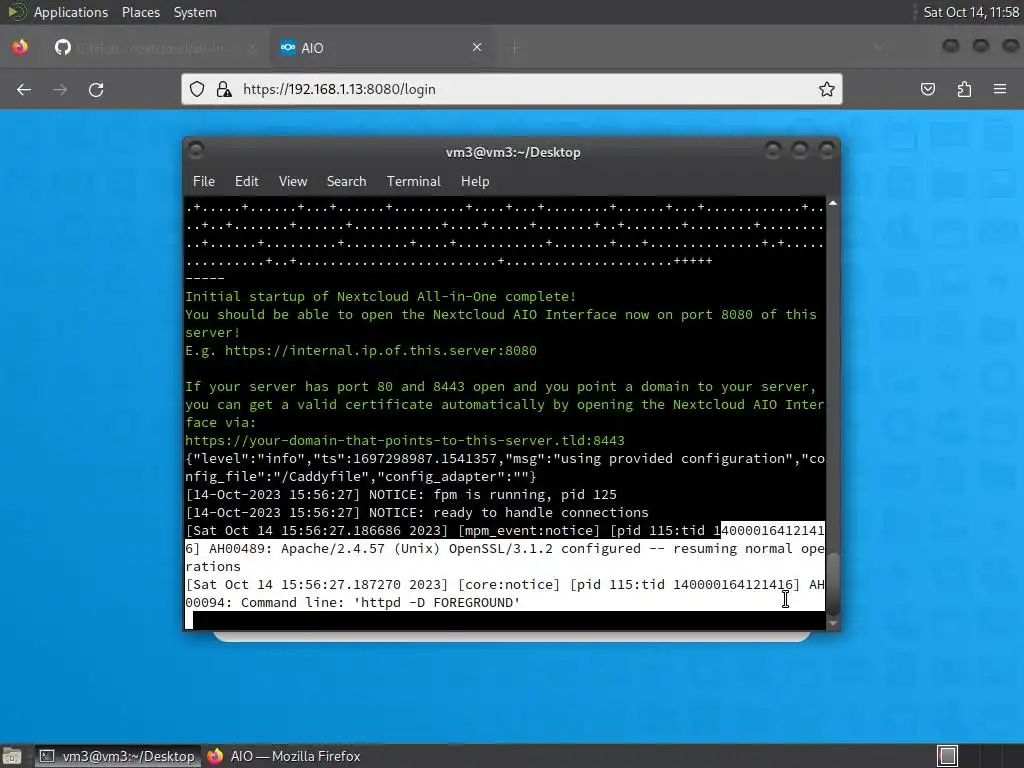This screenshot has height=768, width=1024.
Task: Open the System menu in top panel
Action: 195,12
